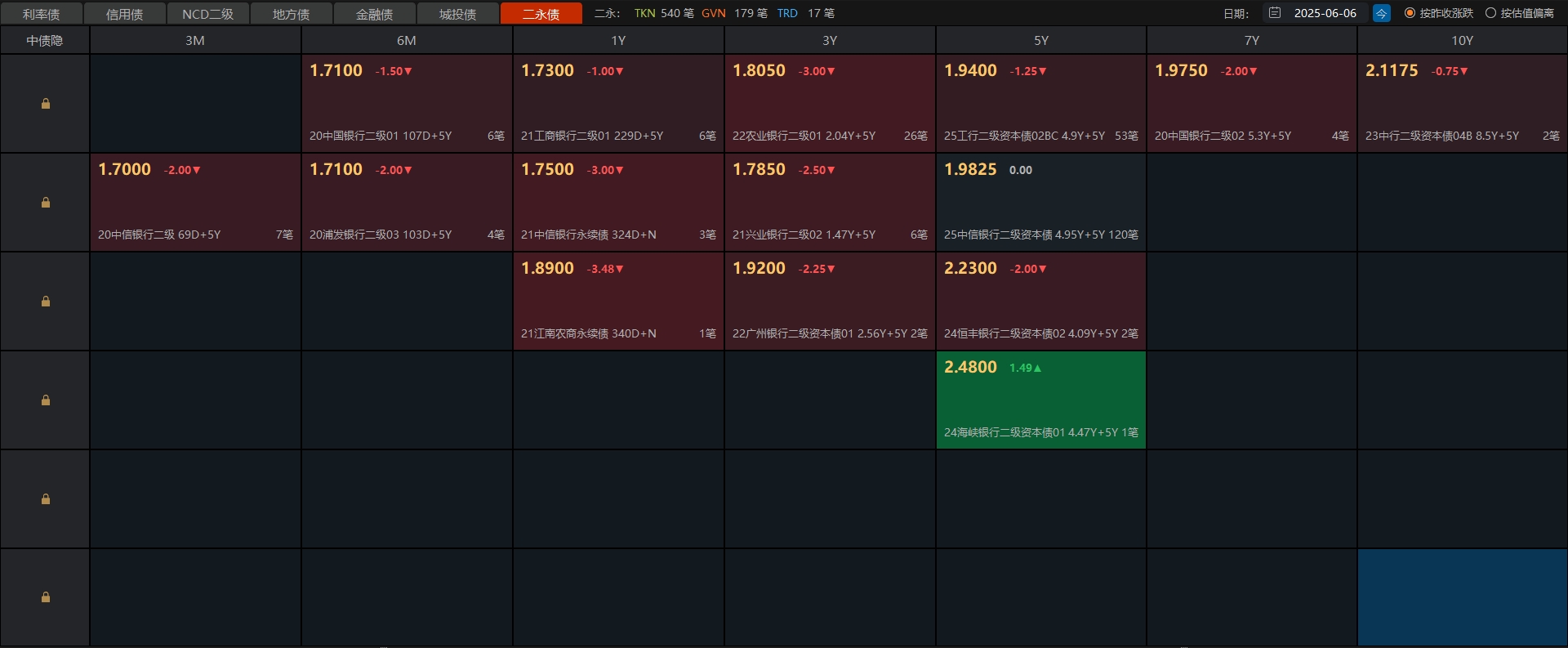Click the 2.4800 yield value
Screen dimensions: 1568x648
970,368
